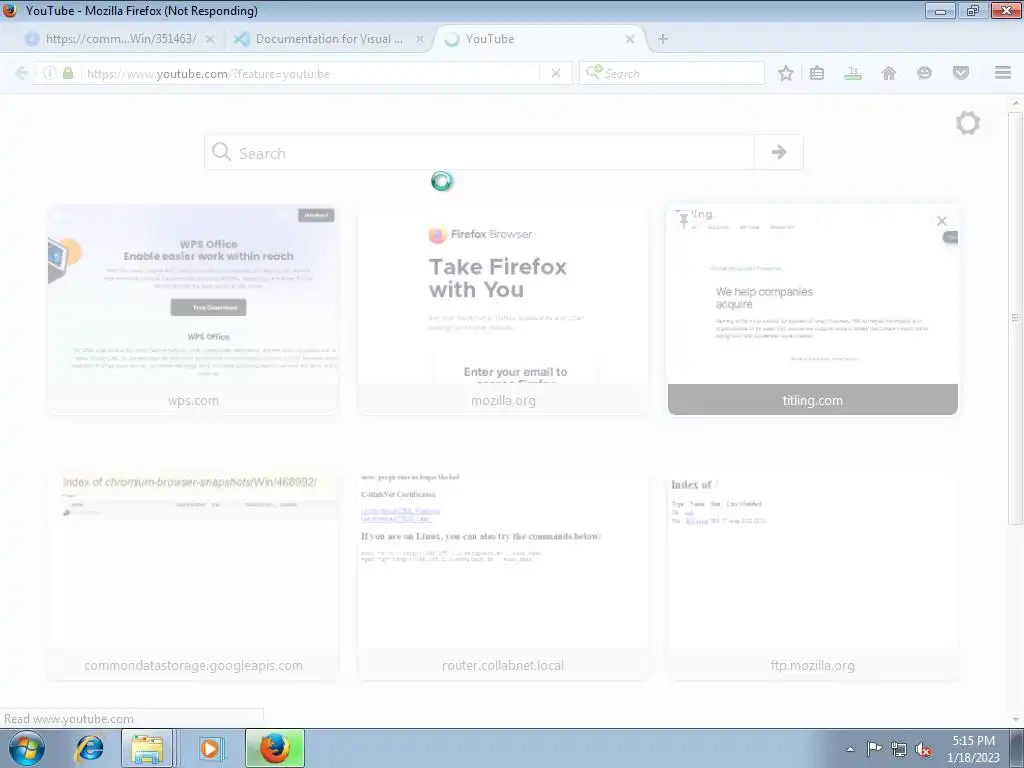Screen dimensions: 1024x768
Task: Open a new tab with plus button
Action: (x=663, y=39)
